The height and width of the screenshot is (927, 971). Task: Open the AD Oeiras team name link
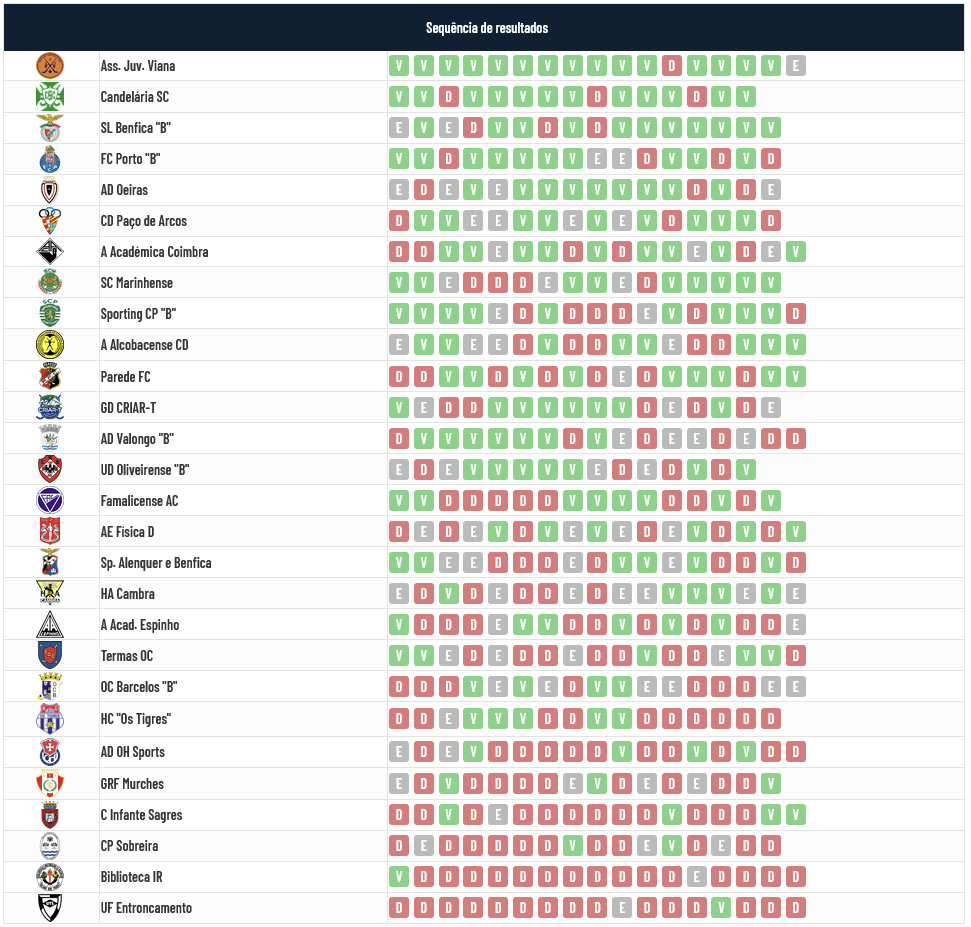[x=124, y=190]
